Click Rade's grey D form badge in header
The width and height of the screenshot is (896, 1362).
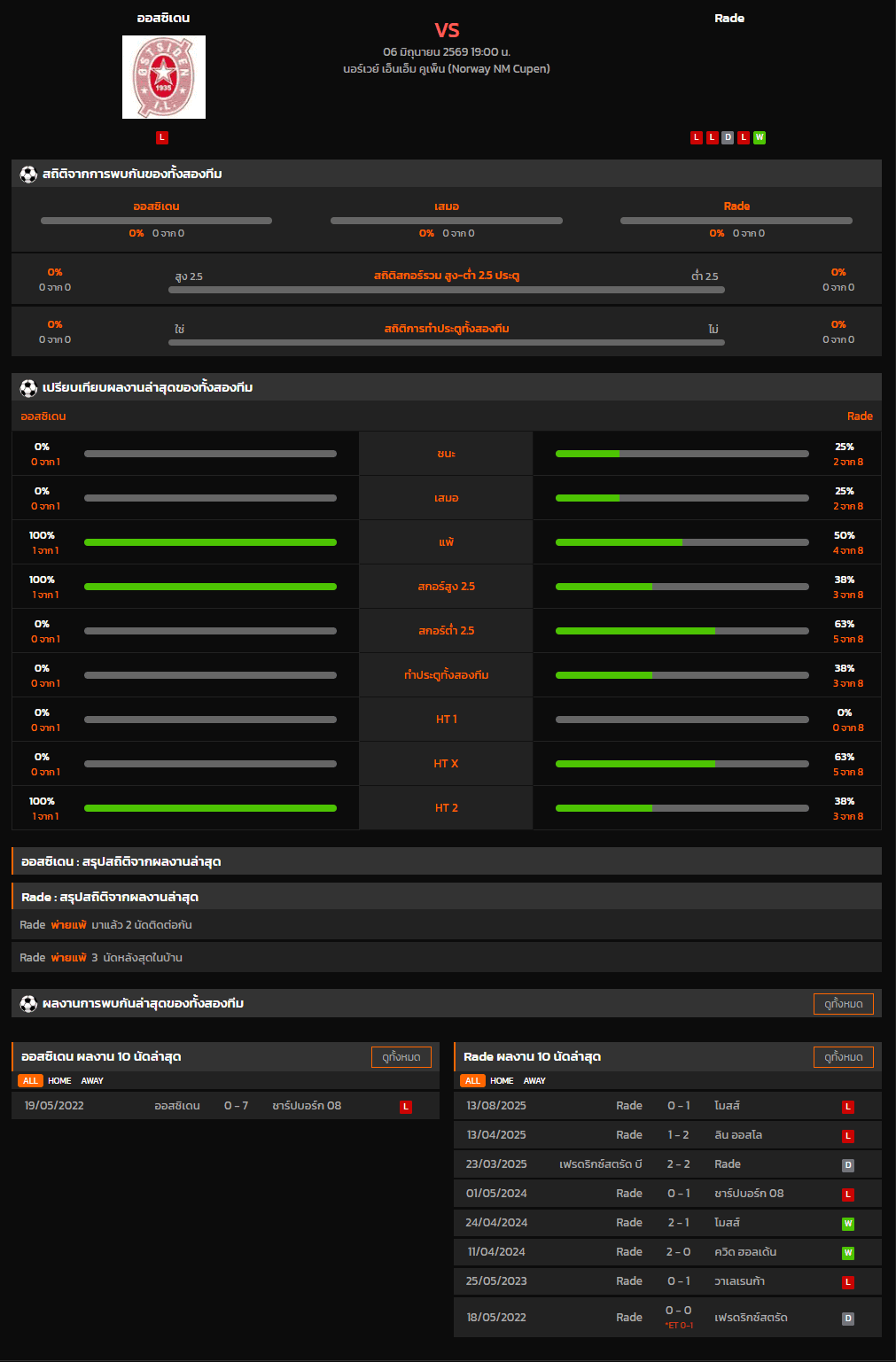click(x=728, y=137)
